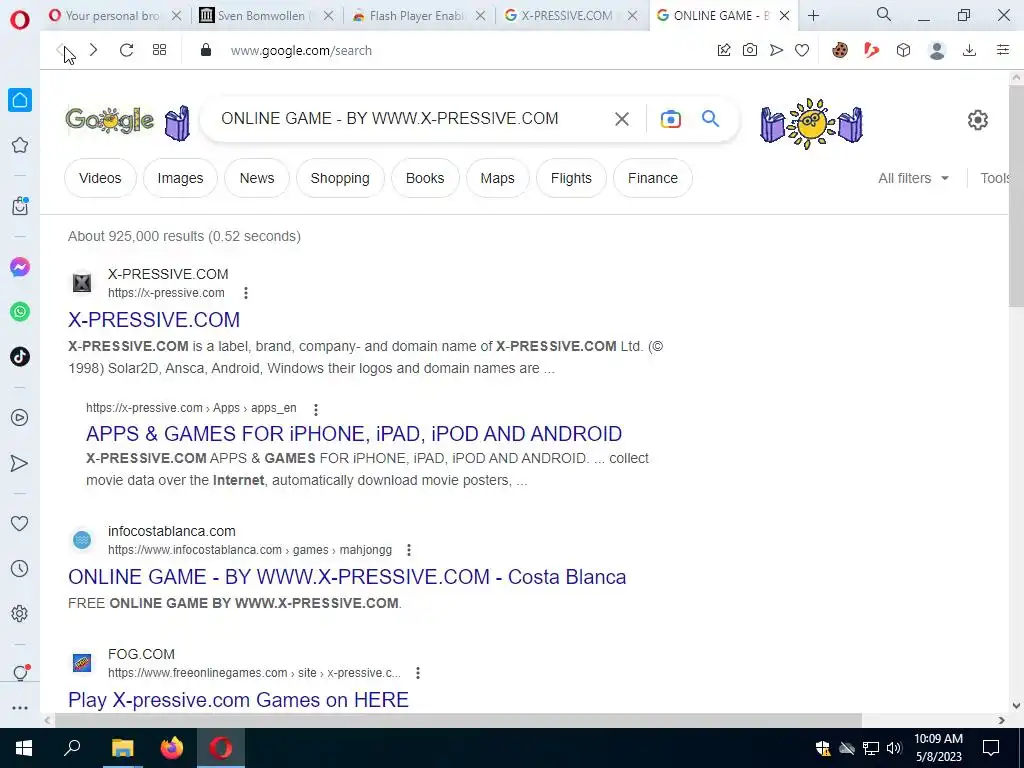The height and width of the screenshot is (768, 1024).
Task: Open more options for FOG.COM result
Action: (418, 673)
